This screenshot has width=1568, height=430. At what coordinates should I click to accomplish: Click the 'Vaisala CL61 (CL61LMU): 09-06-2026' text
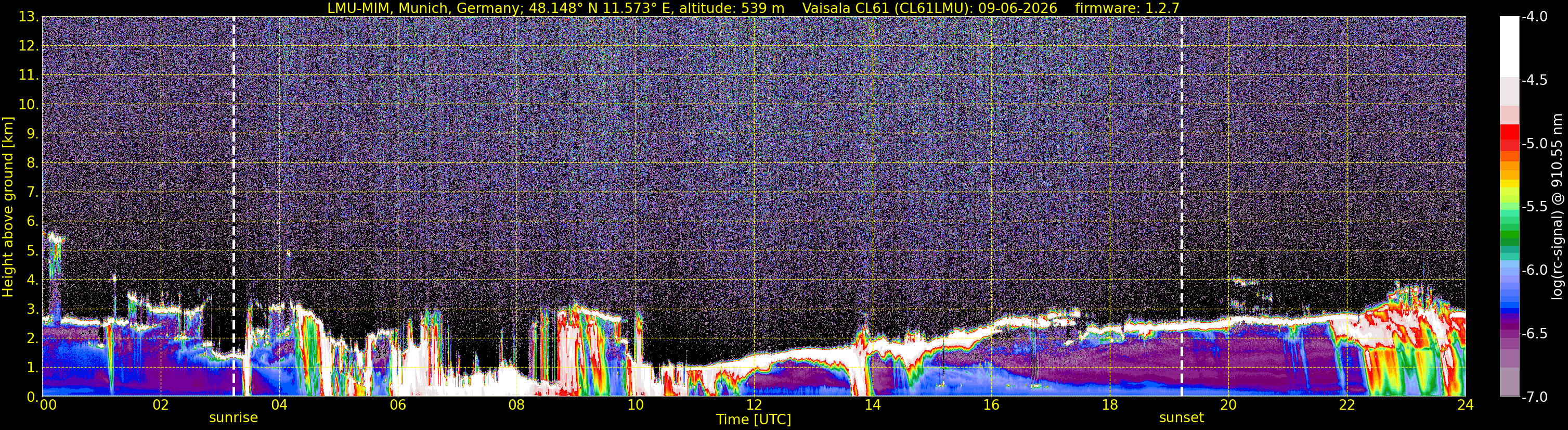pyautogui.click(x=929, y=8)
